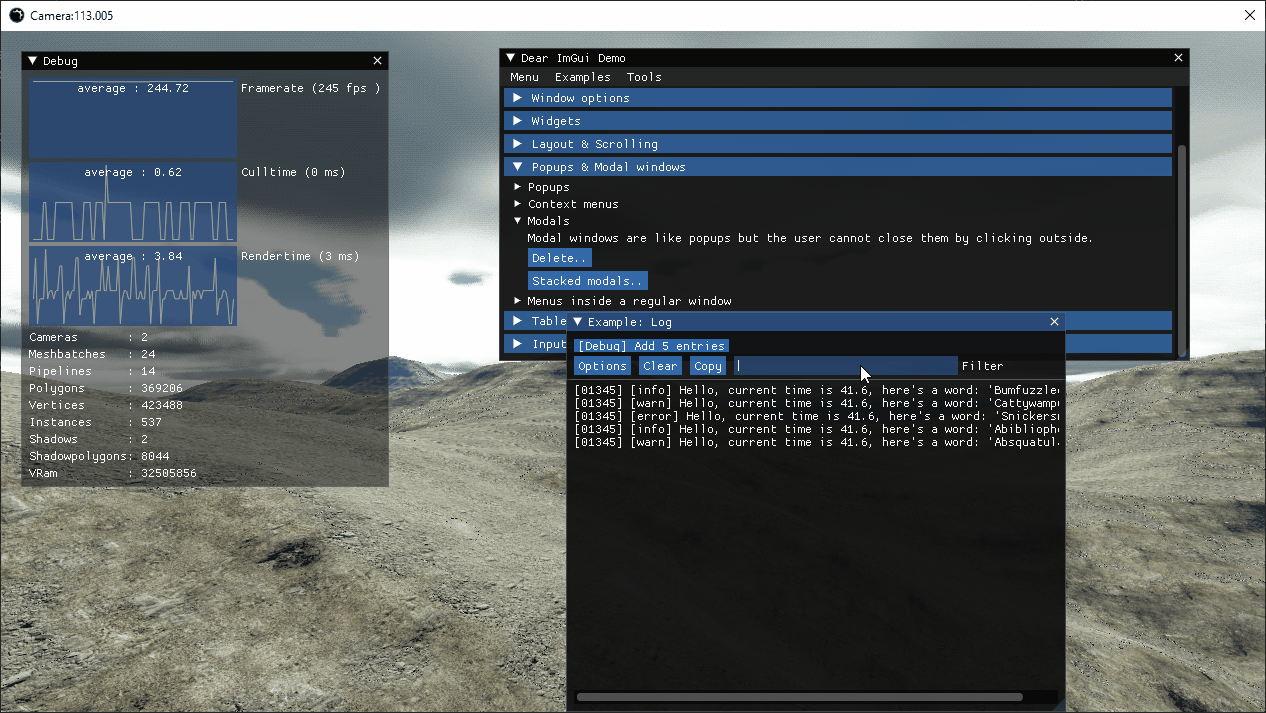The image size is (1266, 713).
Task: Collapse the Debug window with its triangle
Action: [32, 61]
